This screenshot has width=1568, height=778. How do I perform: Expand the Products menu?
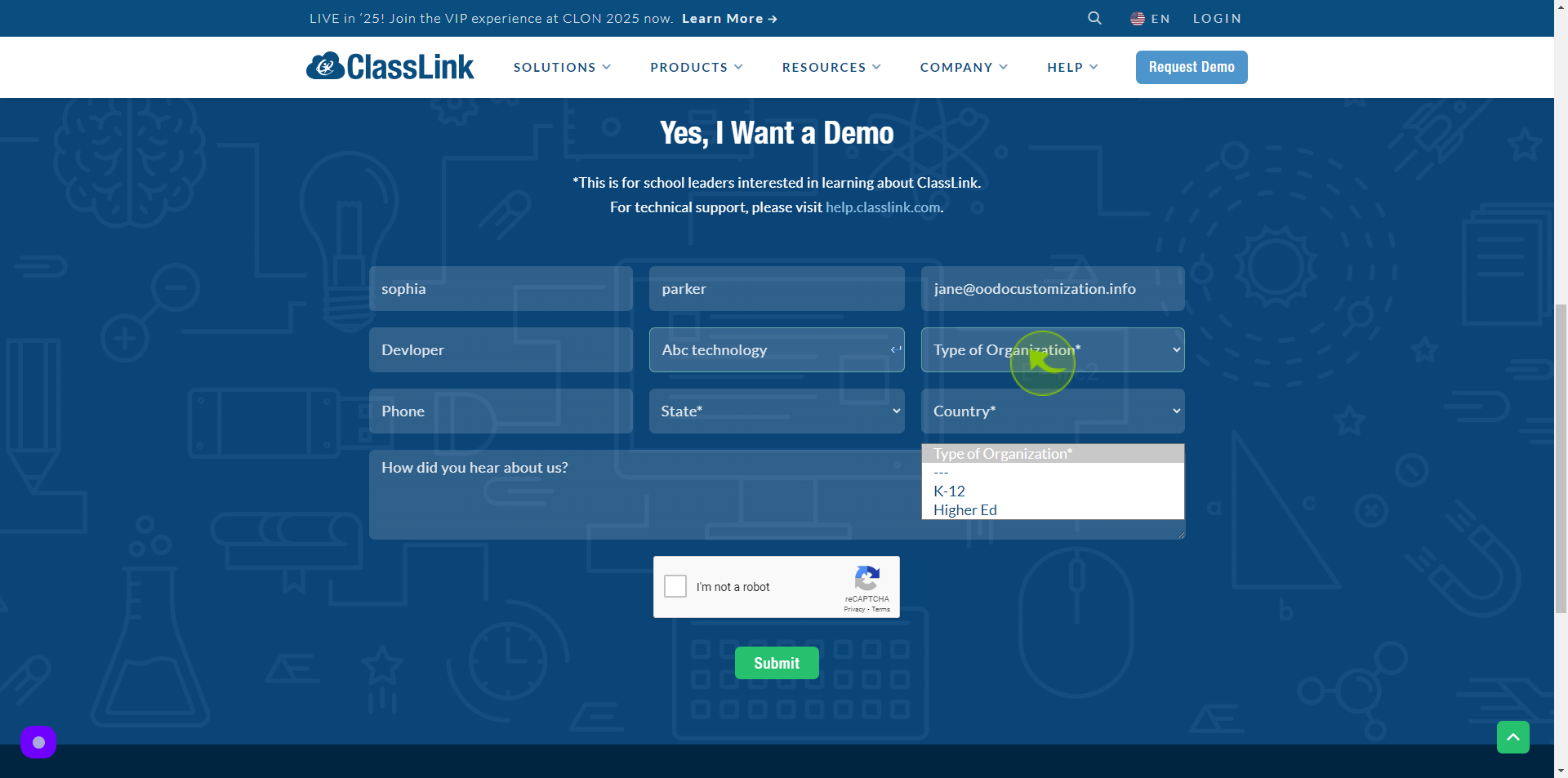coord(697,67)
